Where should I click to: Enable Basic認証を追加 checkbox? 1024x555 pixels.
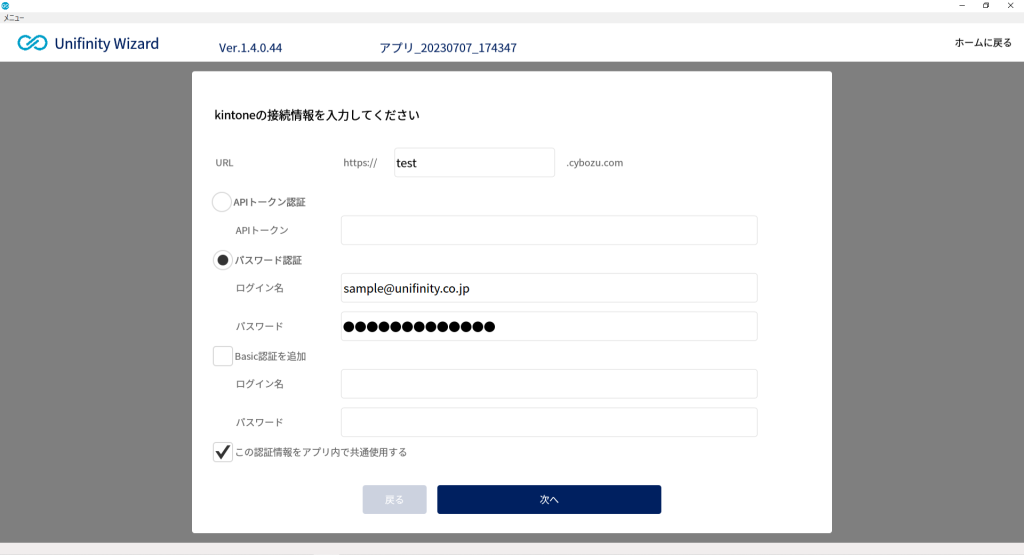223,356
